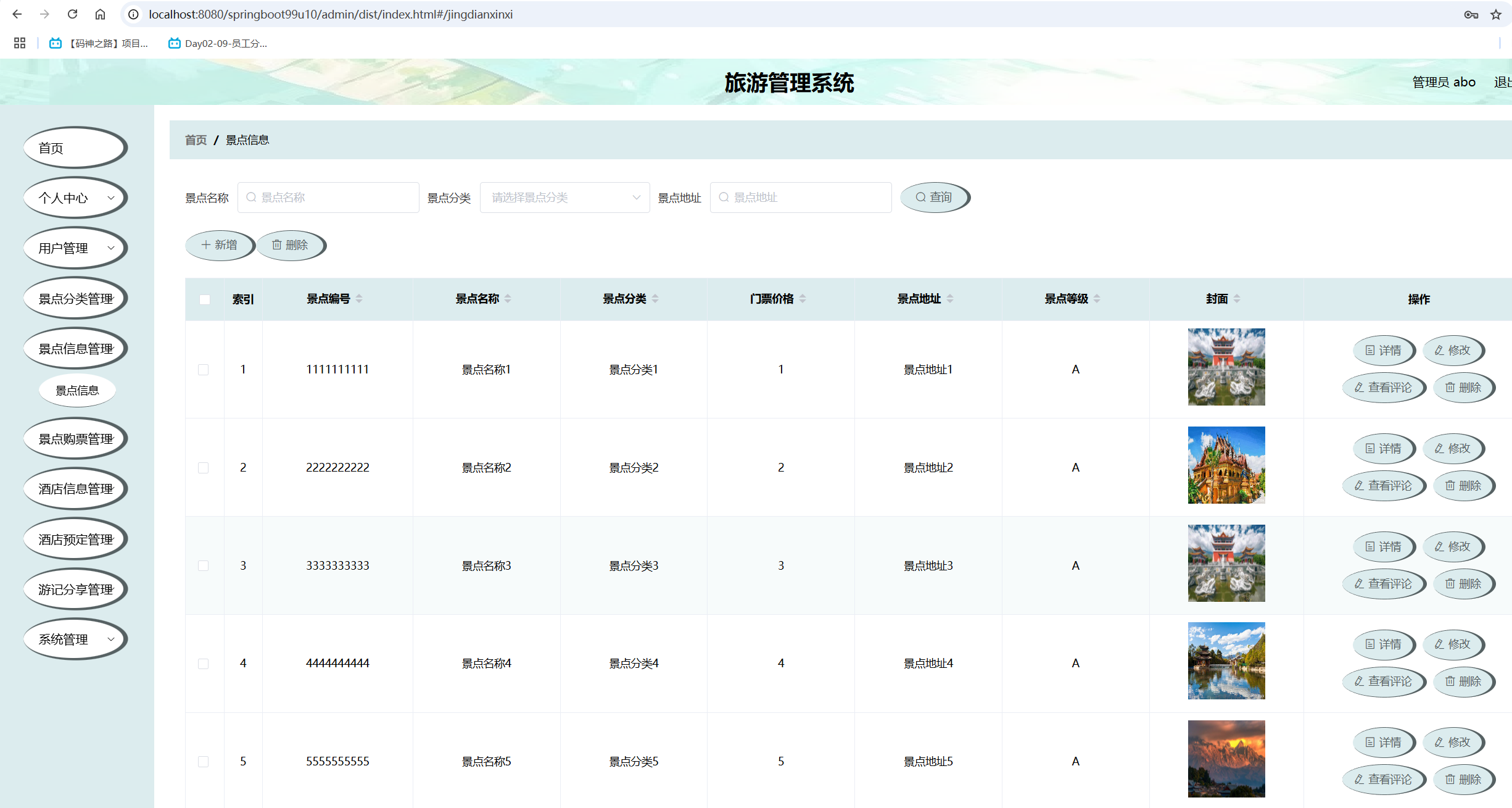1512x808 pixels.
Task: Check the row 4 checkbox
Action: pos(204,664)
